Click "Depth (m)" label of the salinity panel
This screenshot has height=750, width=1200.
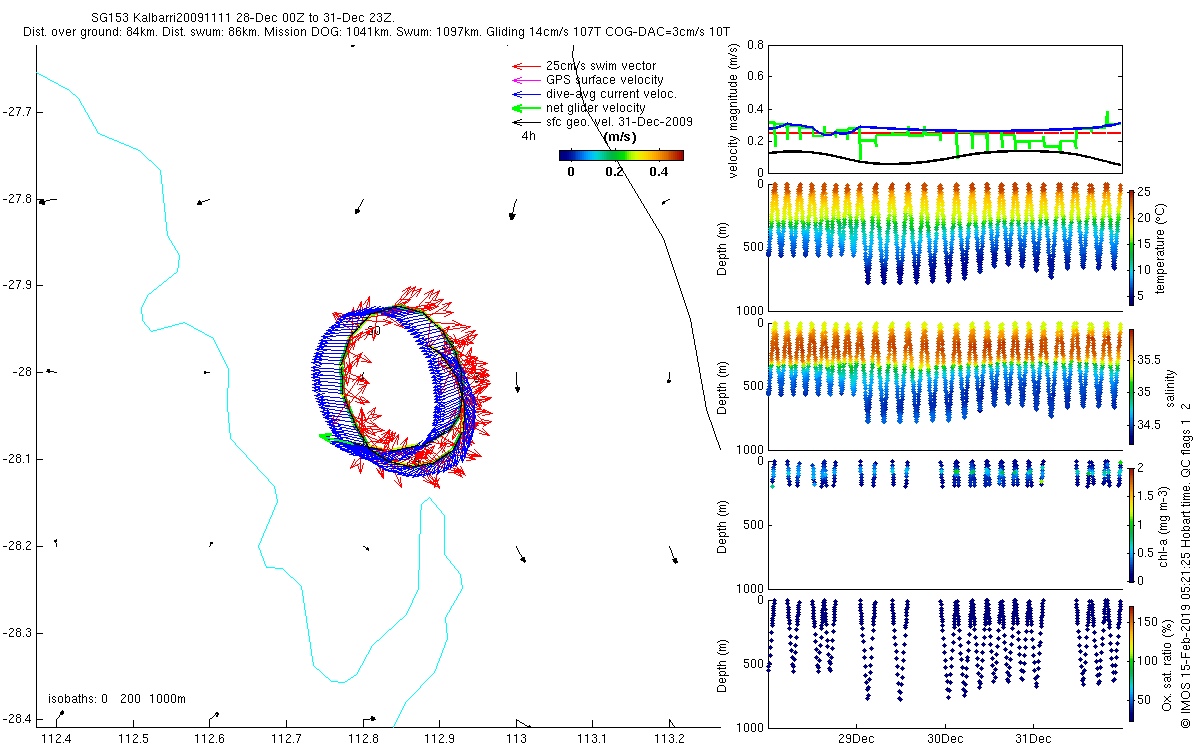click(724, 386)
